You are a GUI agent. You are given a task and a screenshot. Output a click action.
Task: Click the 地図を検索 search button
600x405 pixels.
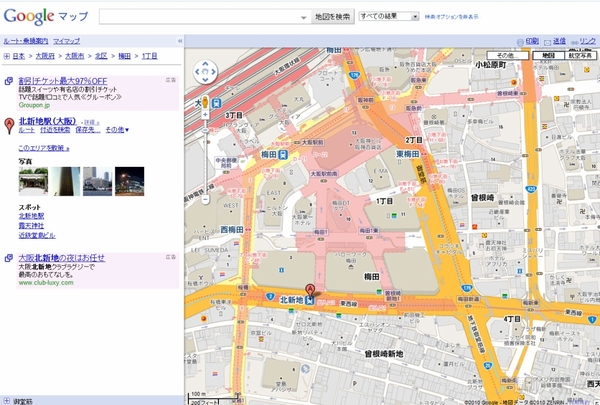pyautogui.click(x=333, y=17)
